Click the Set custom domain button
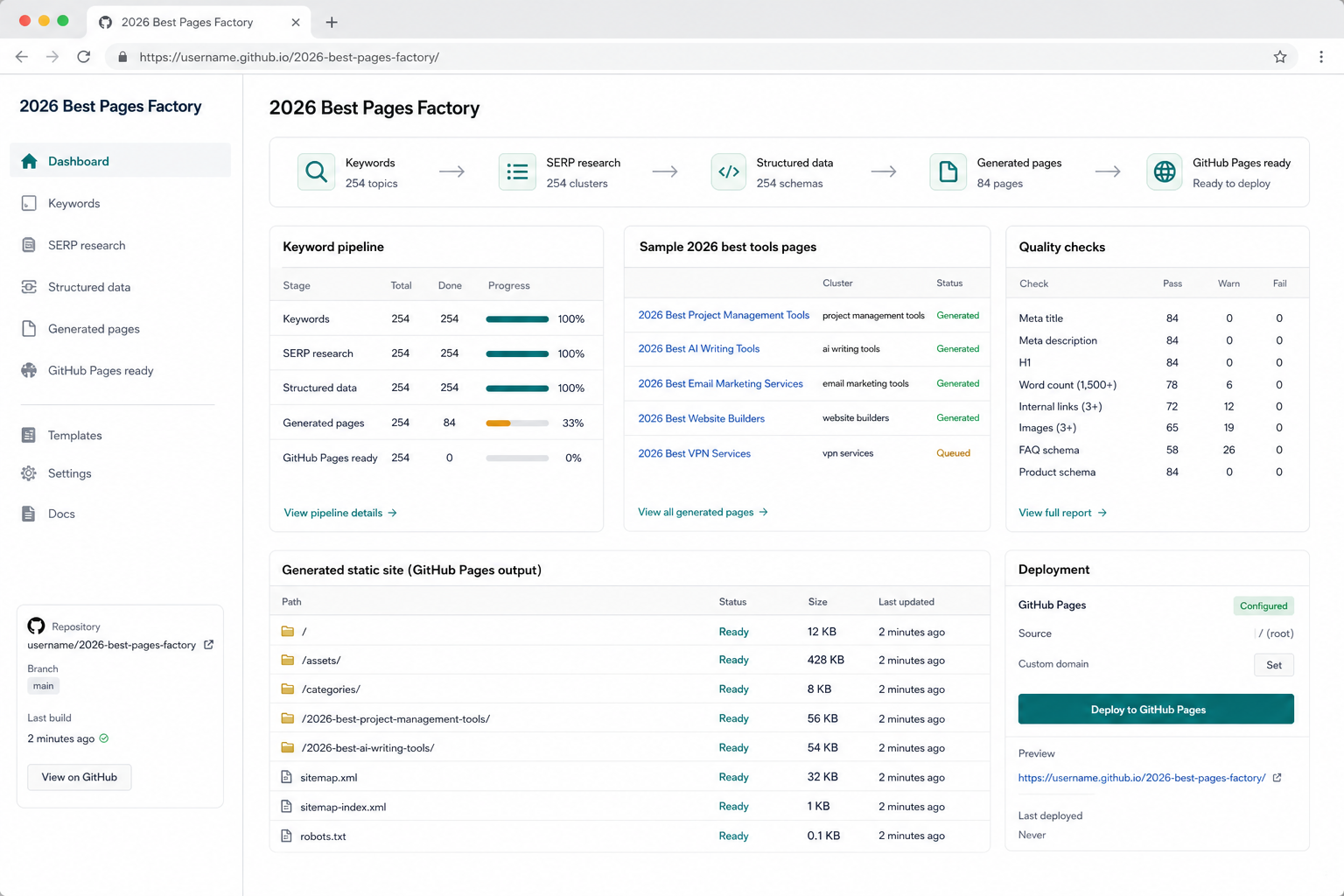 click(x=1274, y=665)
